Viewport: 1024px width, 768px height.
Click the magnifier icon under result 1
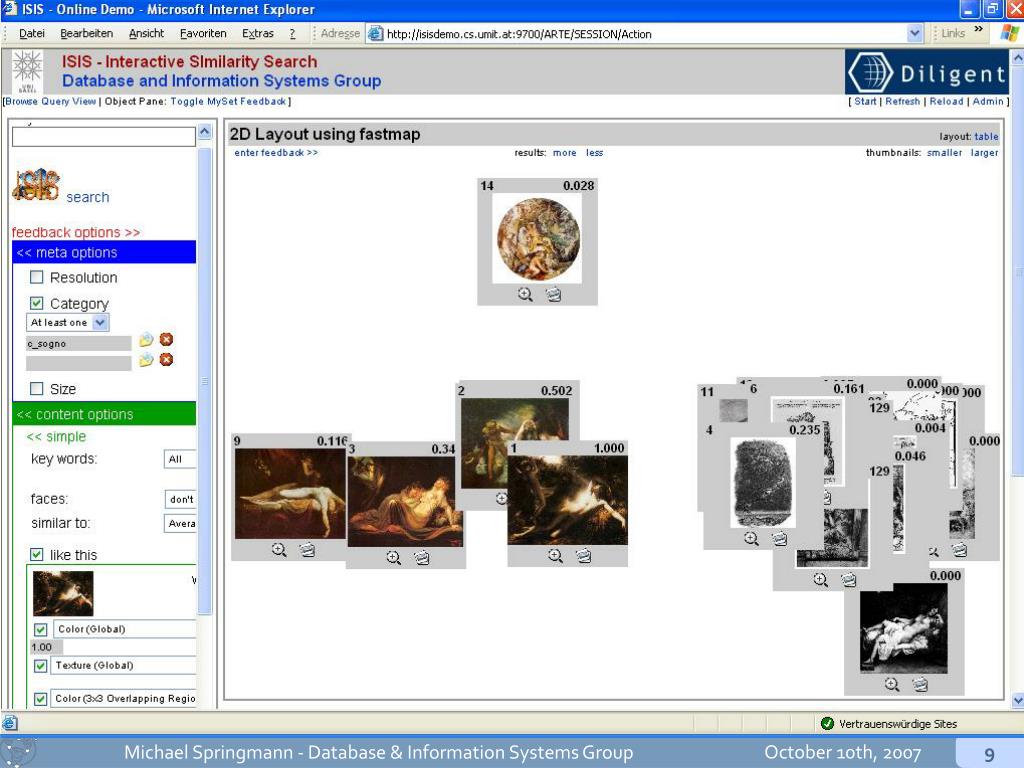click(555, 556)
